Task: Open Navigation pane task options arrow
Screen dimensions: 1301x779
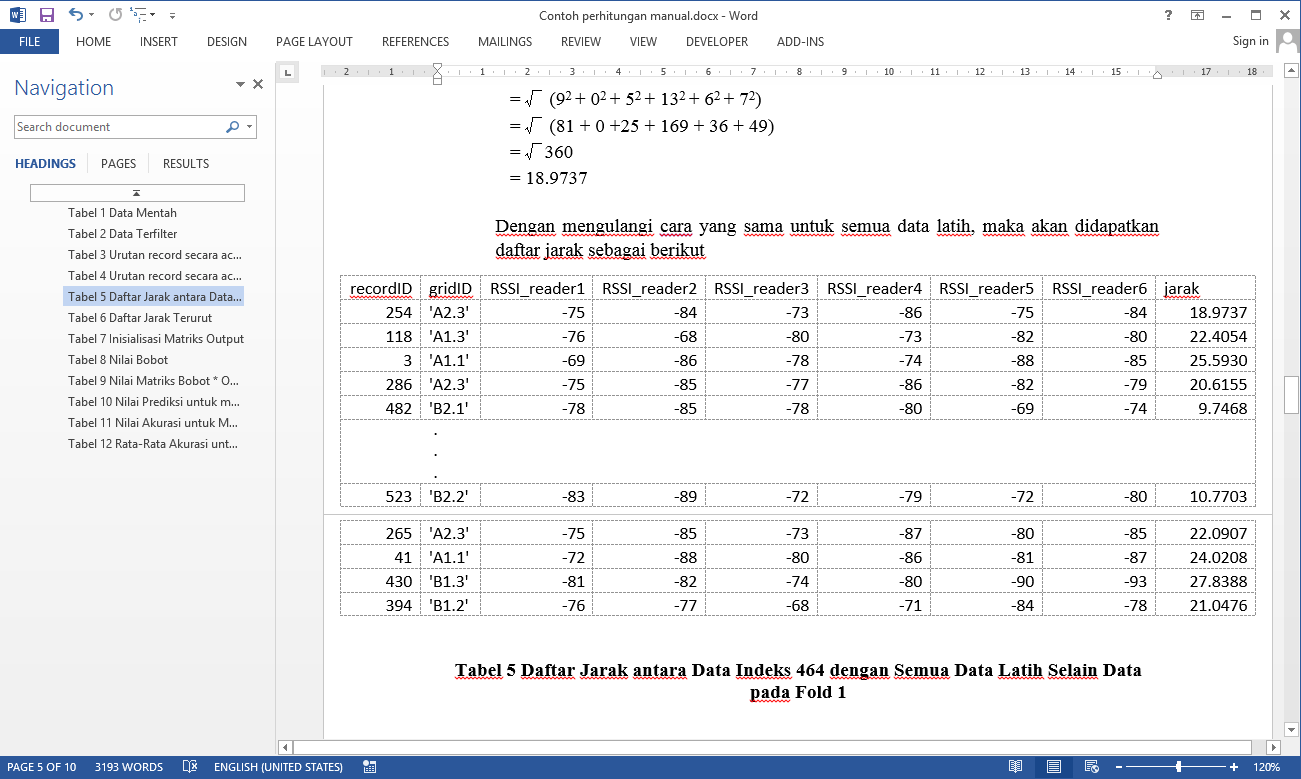Action: (240, 85)
